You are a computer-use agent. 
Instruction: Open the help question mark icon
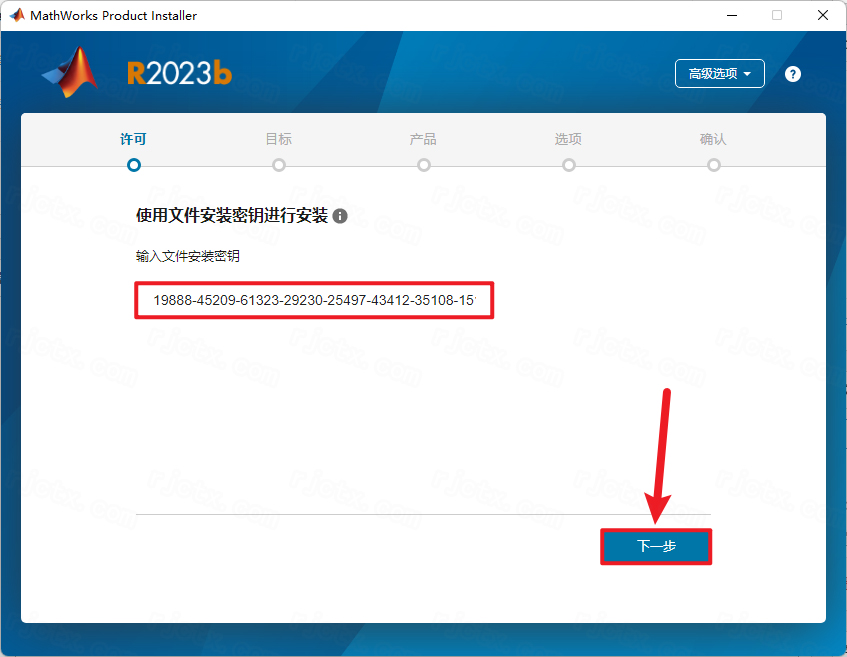click(793, 74)
